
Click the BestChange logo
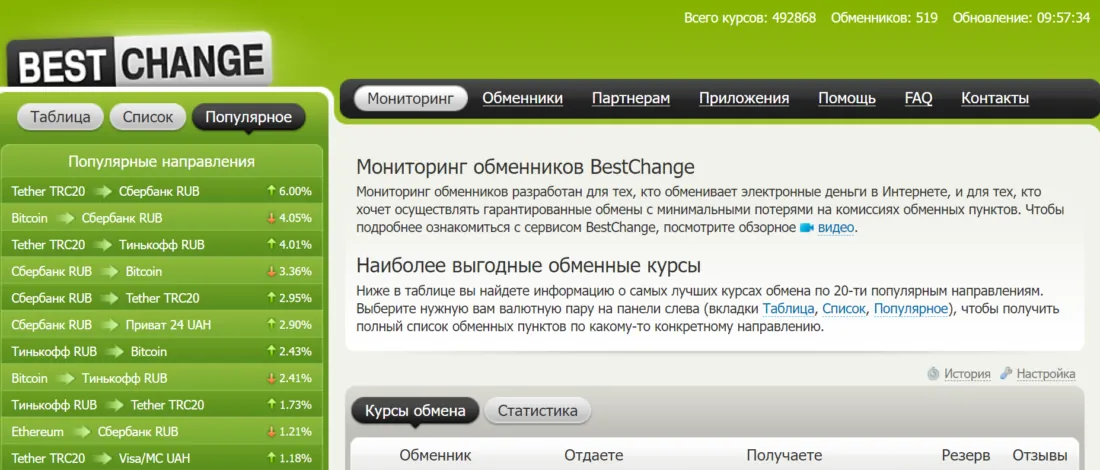pos(139,61)
